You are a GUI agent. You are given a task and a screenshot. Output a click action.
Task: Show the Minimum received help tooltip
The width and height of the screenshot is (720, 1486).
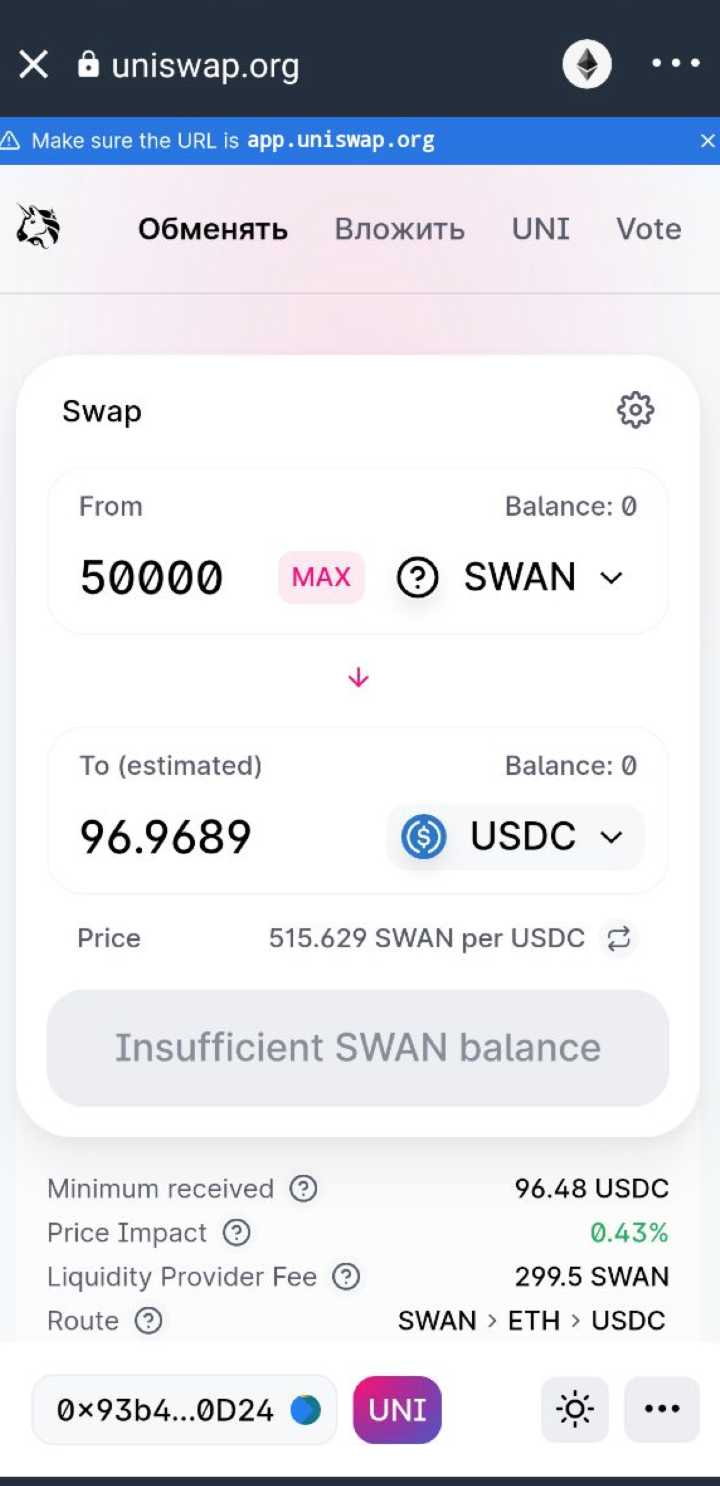[303, 1188]
